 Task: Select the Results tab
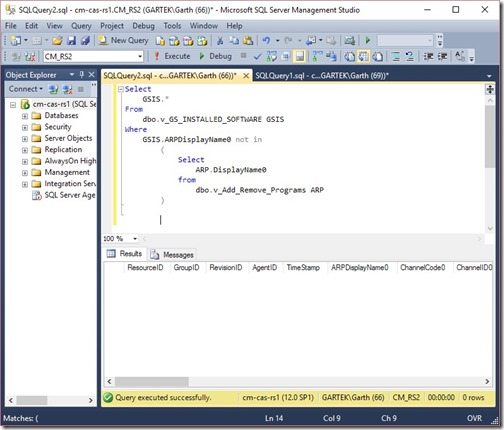pos(125,254)
